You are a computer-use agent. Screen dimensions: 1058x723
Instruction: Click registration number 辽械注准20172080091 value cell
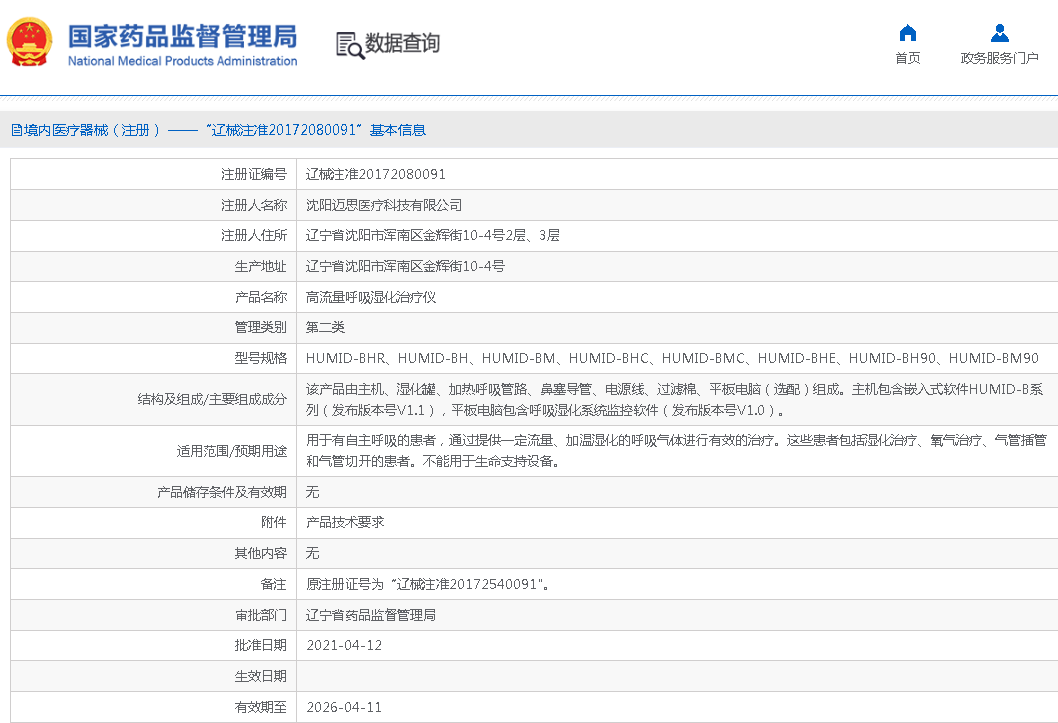pos(376,174)
